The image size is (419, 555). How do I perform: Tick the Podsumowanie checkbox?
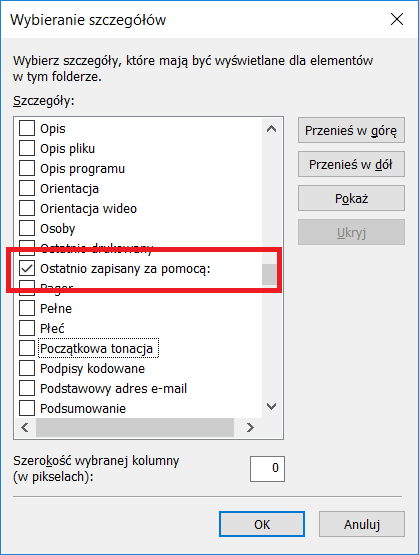pyautogui.click(x=27, y=408)
